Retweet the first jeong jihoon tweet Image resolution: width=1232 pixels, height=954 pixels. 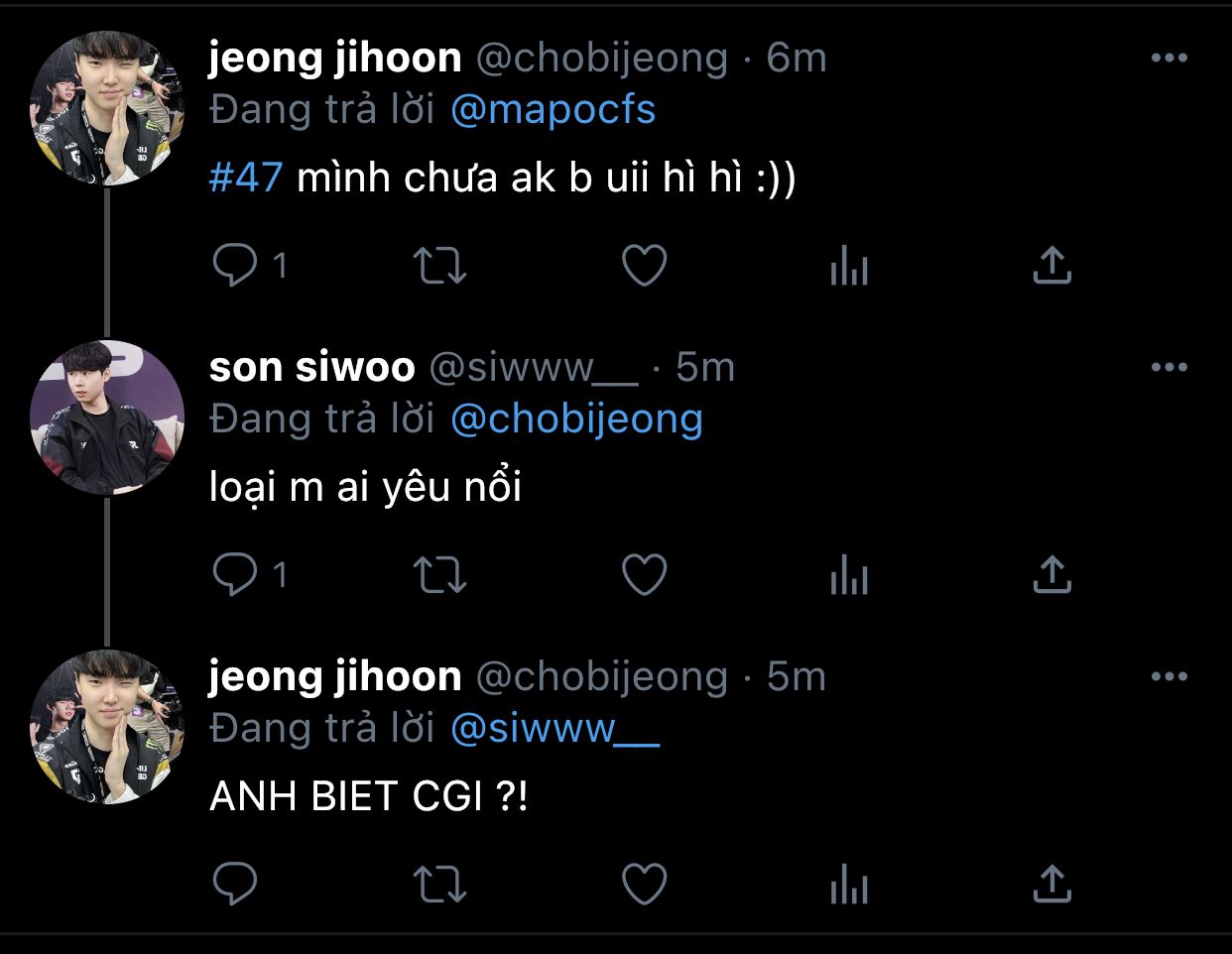[x=439, y=265]
